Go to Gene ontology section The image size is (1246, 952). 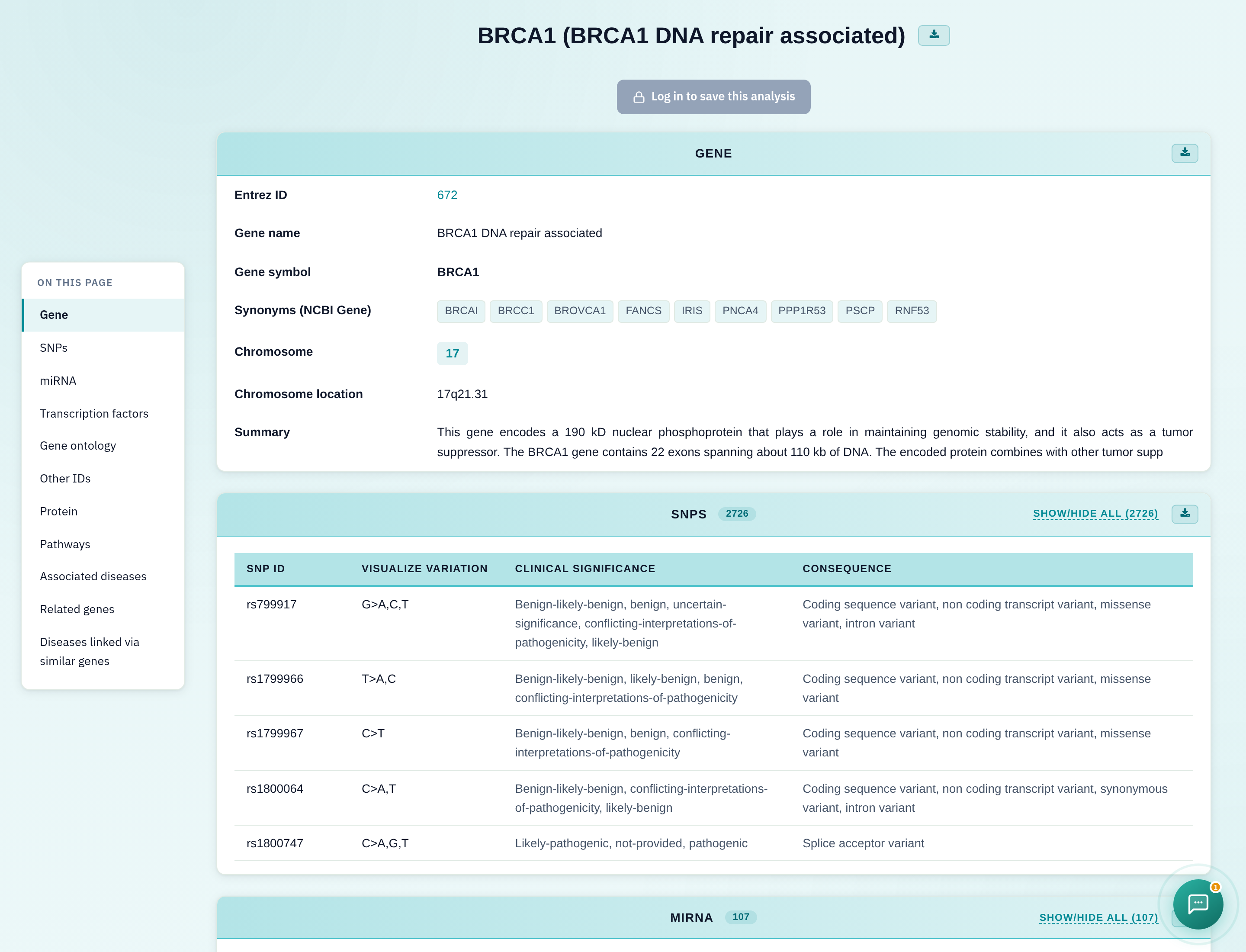coord(103,446)
